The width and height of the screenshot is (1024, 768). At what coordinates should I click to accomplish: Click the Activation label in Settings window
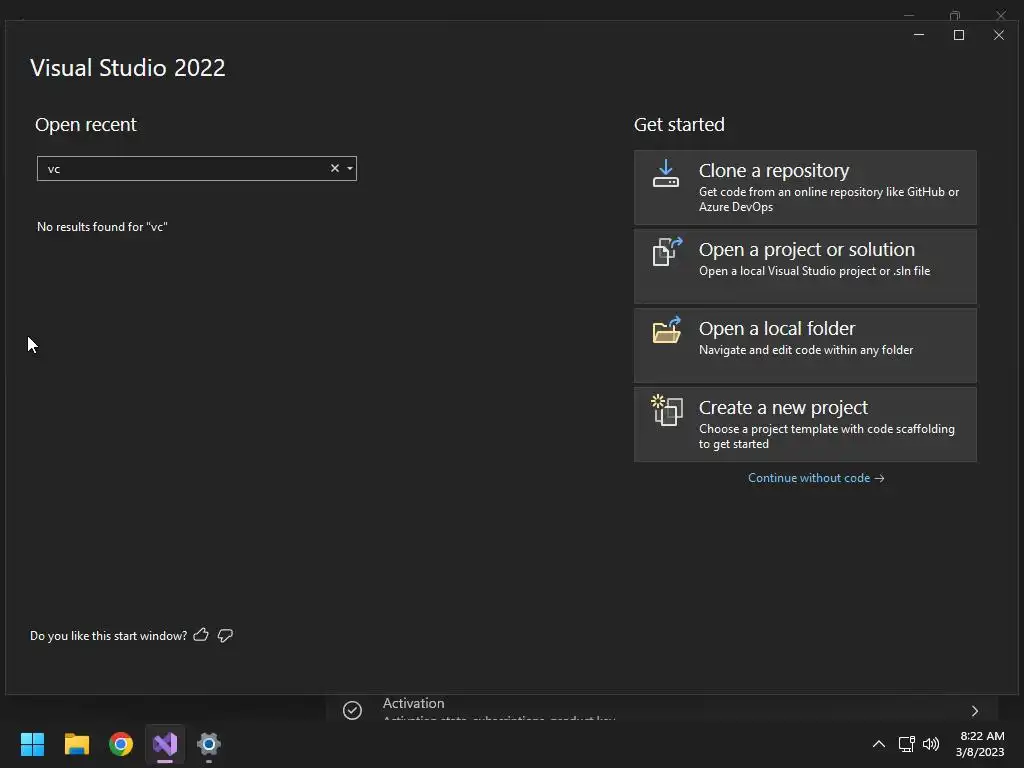point(413,703)
